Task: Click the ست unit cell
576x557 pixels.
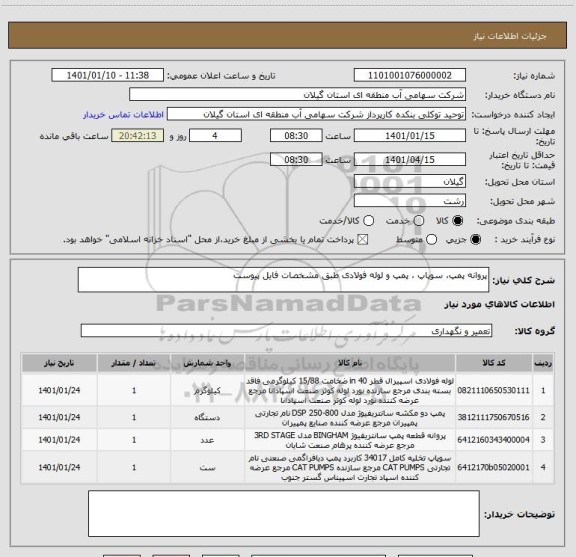Action: tap(207, 467)
